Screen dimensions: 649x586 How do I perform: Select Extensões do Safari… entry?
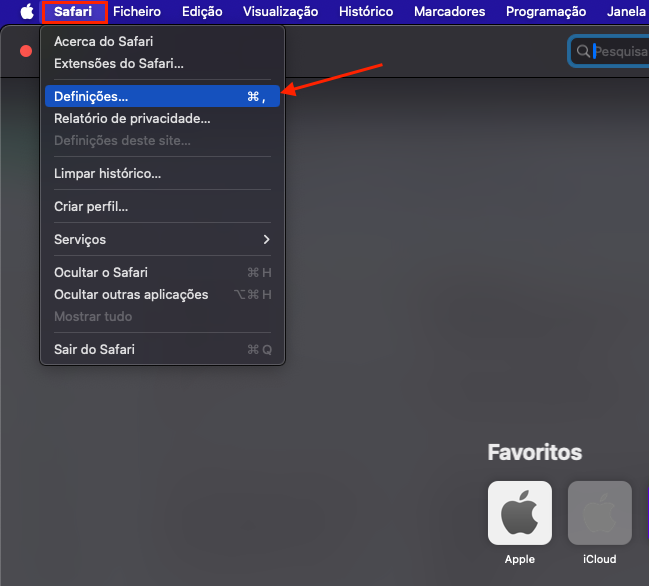[162, 63]
